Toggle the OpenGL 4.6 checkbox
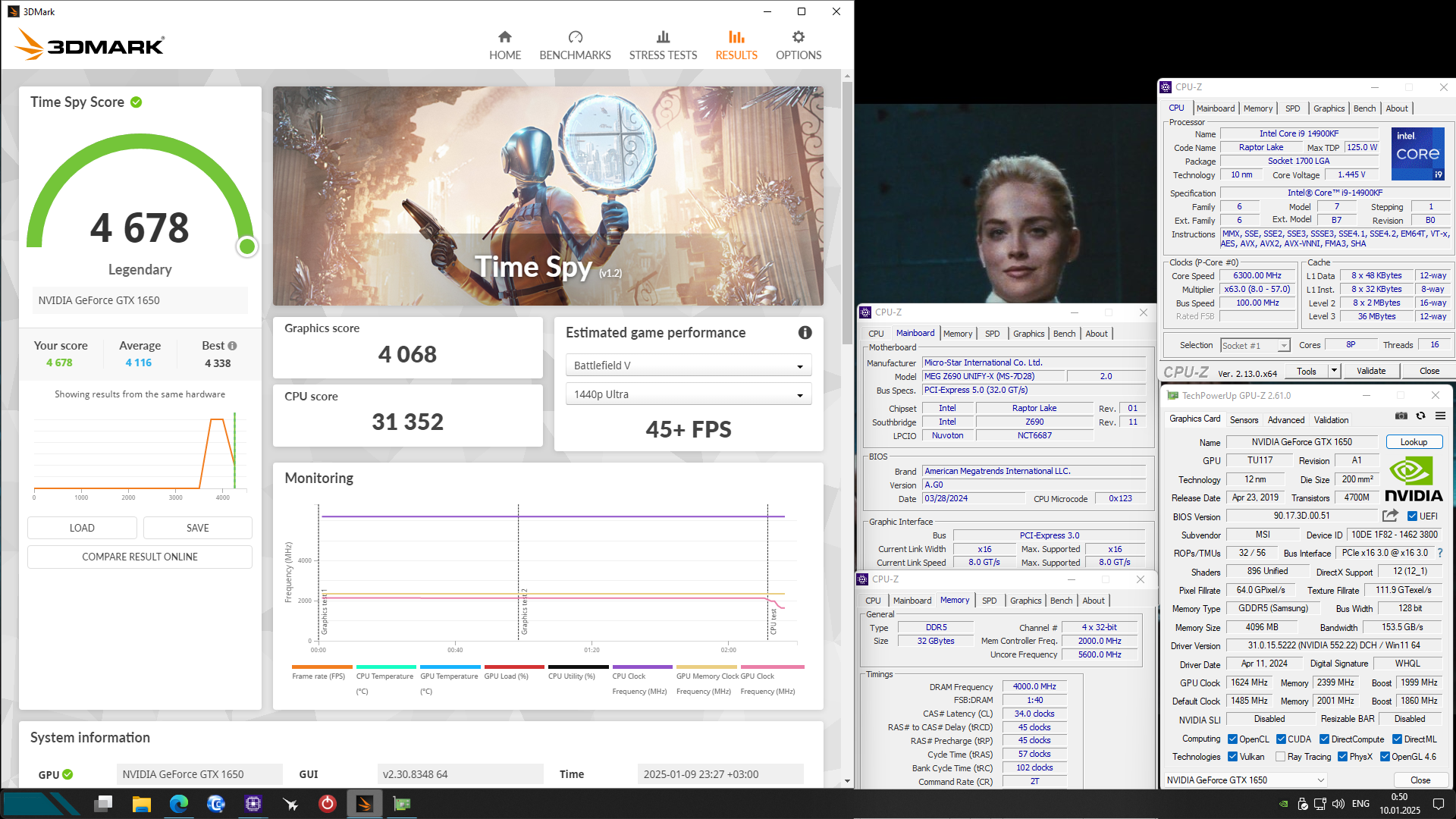The image size is (1456, 819). coord(1385,756)
